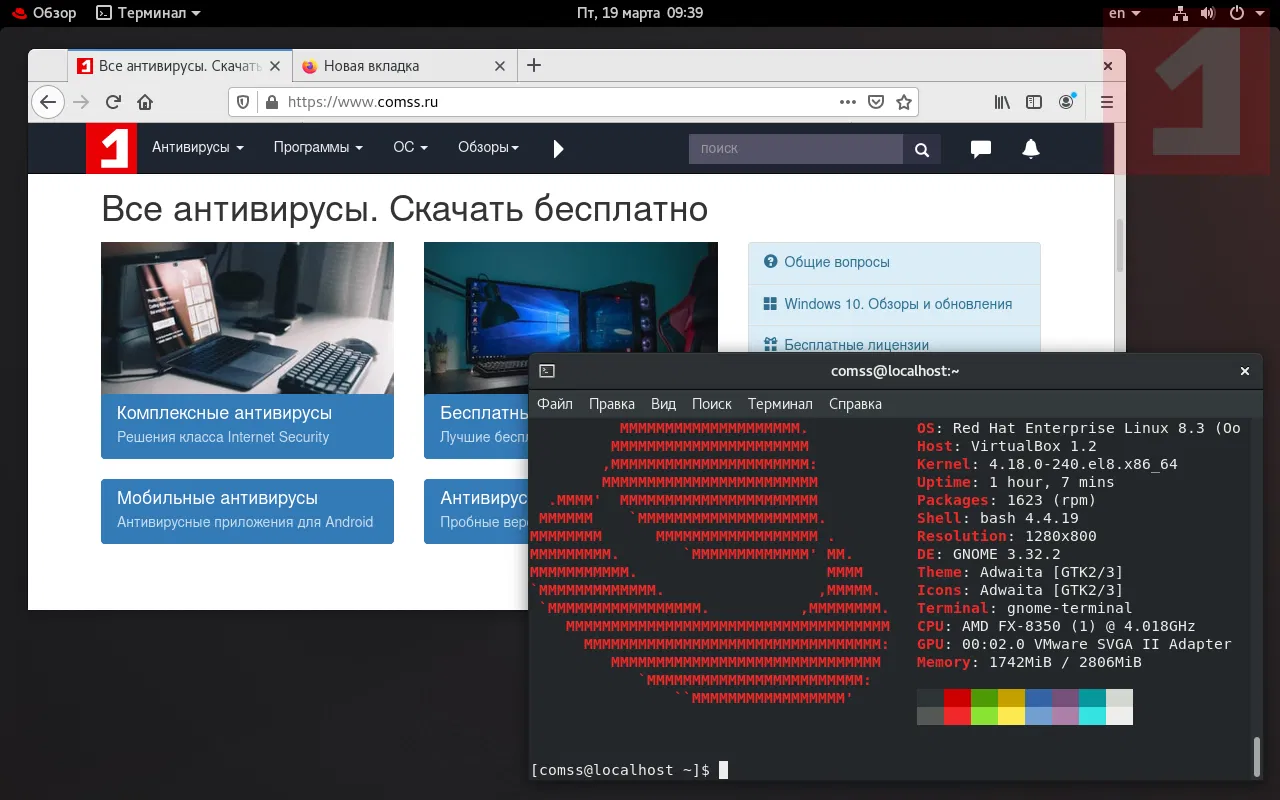The height and width of the screenshot is (800, 1280).
Task: Click the "Все антивирусы. Скачать бесплатно" heading
Action: pos(405,209)
